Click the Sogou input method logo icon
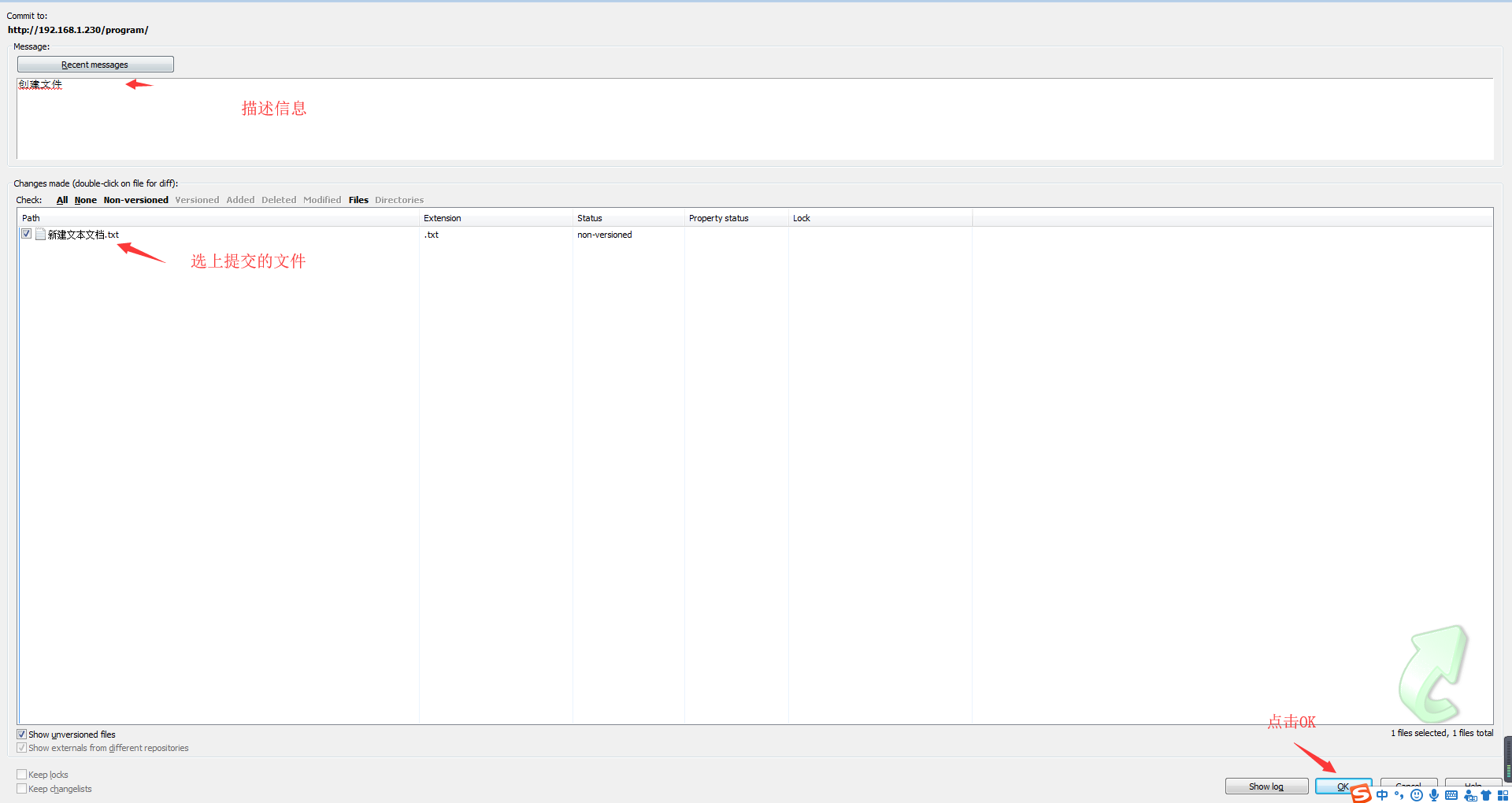The width and height of the screenshot is (1512, 803). coord(1362,794)
